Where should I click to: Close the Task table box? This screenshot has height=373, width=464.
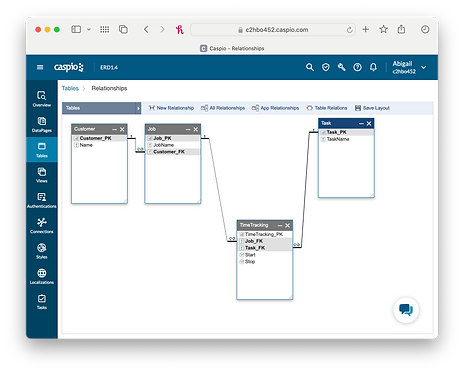coord(369,123)
